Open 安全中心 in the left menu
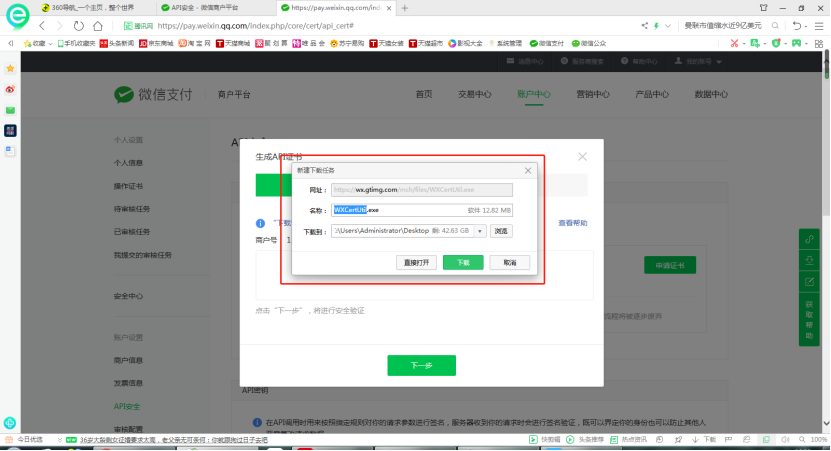 (128, 296)
